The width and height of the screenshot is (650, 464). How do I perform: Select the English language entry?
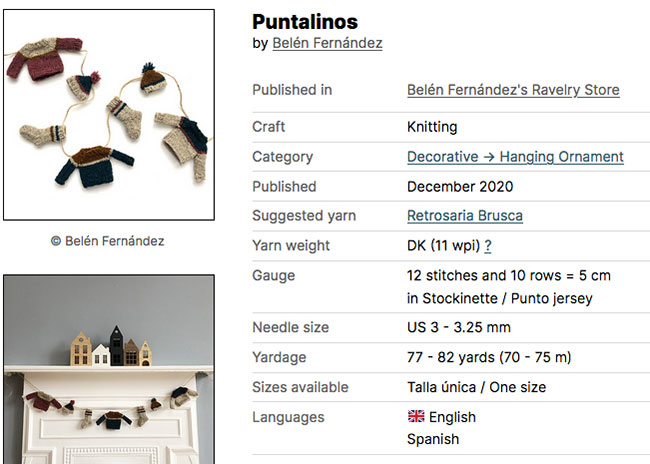(452, 417)
